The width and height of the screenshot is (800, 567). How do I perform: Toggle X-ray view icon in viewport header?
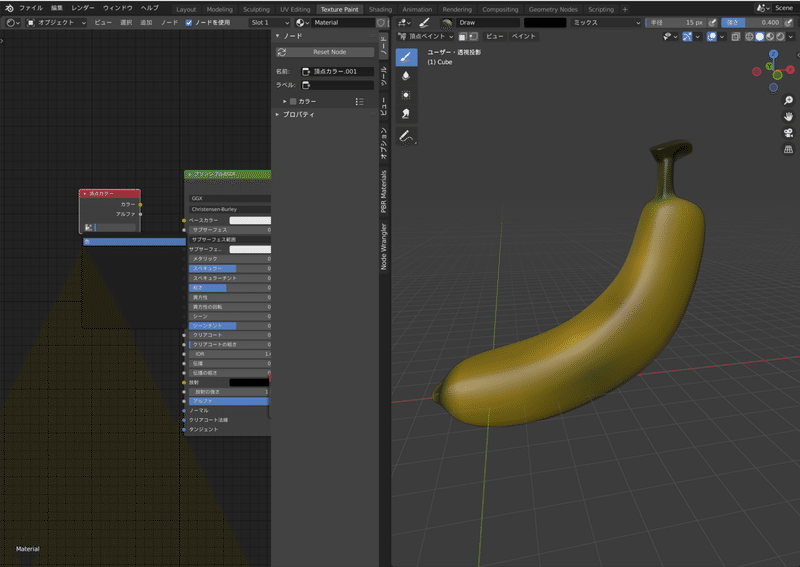click(x=735, y=37)
